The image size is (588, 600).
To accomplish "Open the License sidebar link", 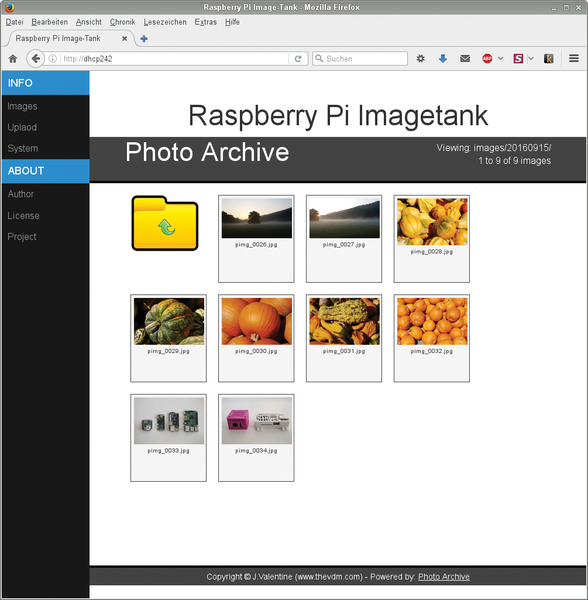I will 23,216.
